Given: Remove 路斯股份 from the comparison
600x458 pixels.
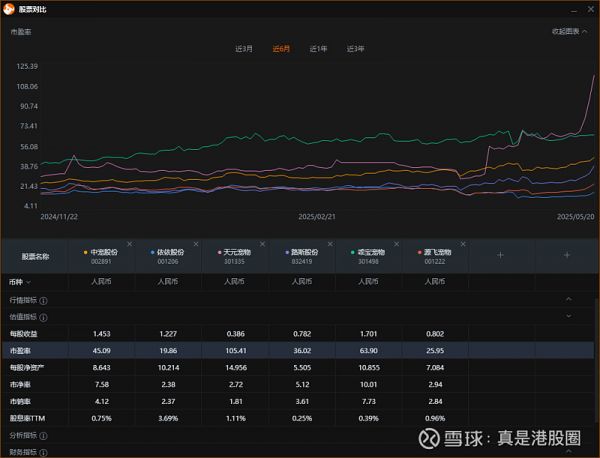Looking at the screenshot, I should tap(330, 244).
